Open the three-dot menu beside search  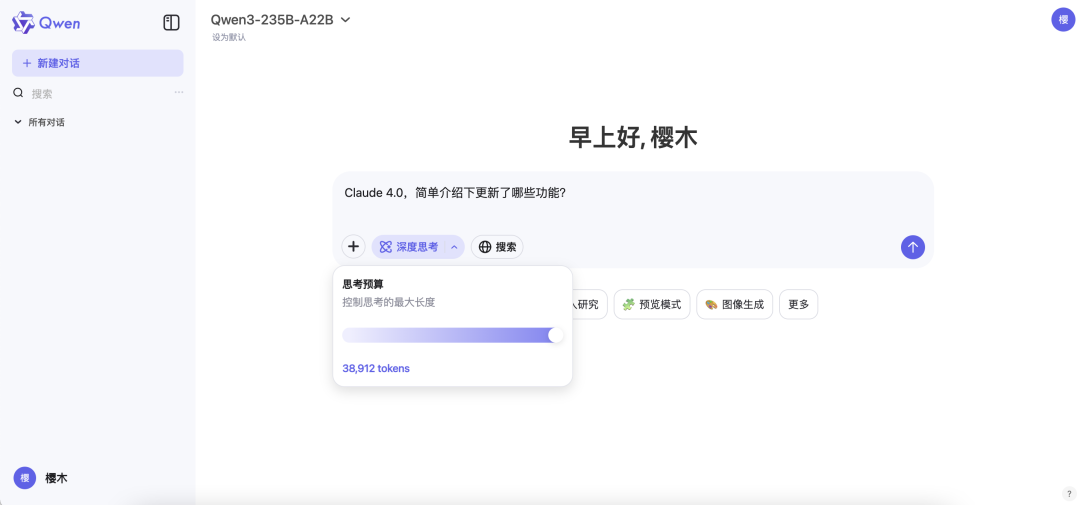[x=178, y=92]
